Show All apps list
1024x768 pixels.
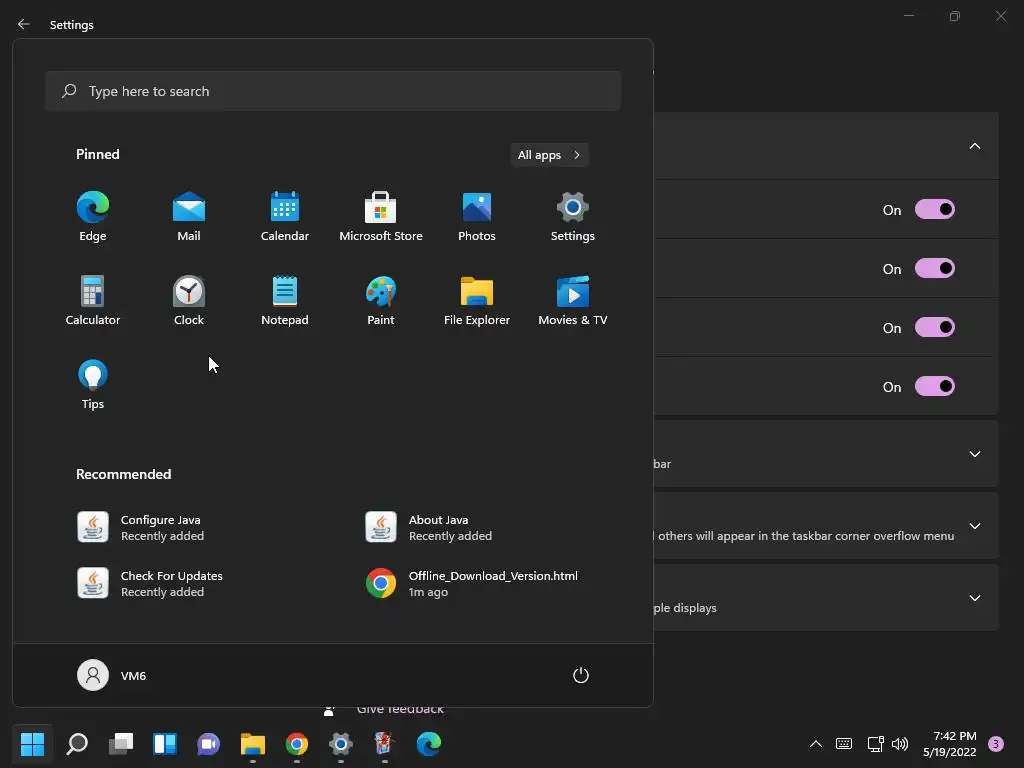point(549,155)
